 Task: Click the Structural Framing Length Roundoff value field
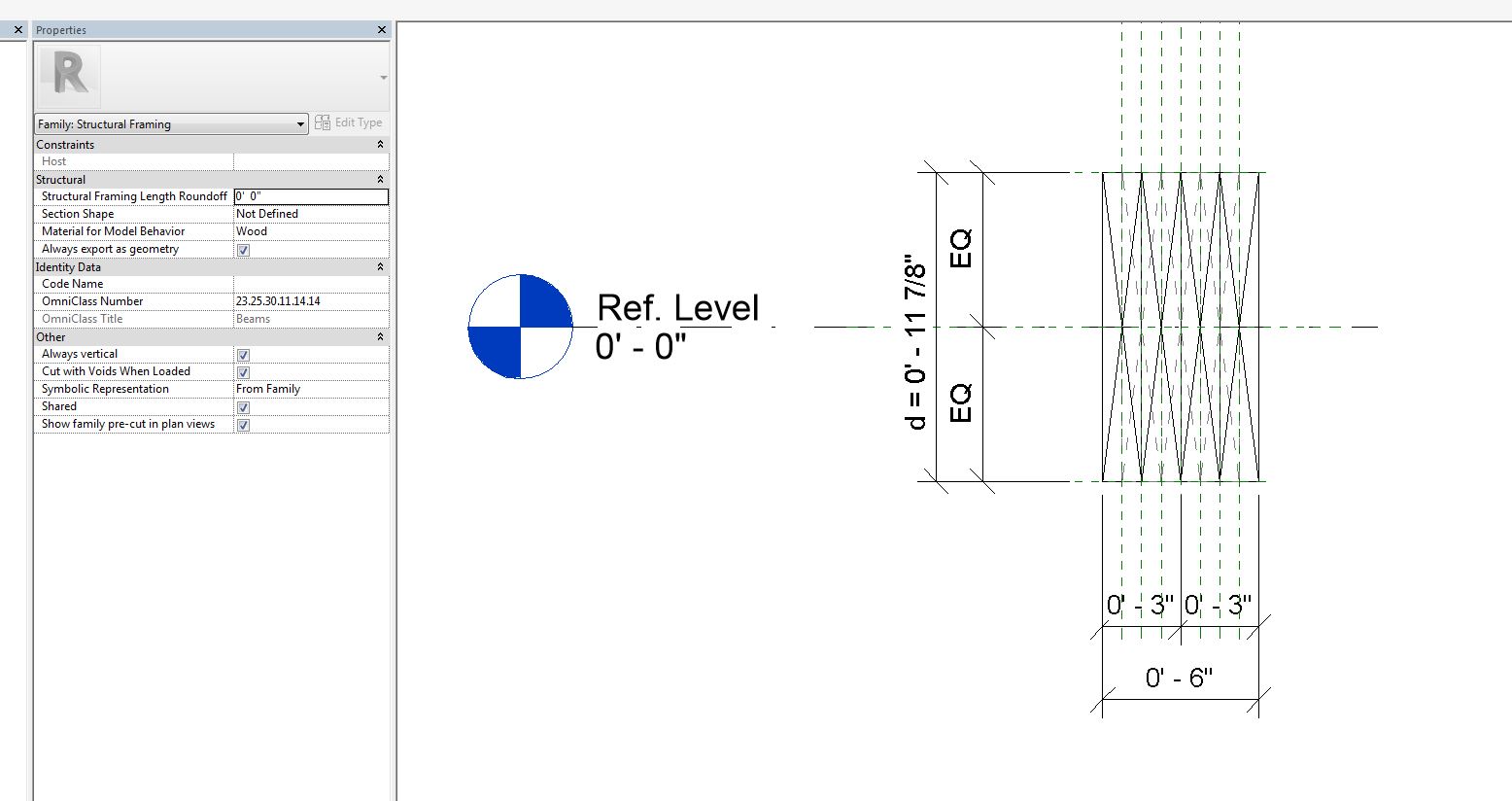(310, 196)
